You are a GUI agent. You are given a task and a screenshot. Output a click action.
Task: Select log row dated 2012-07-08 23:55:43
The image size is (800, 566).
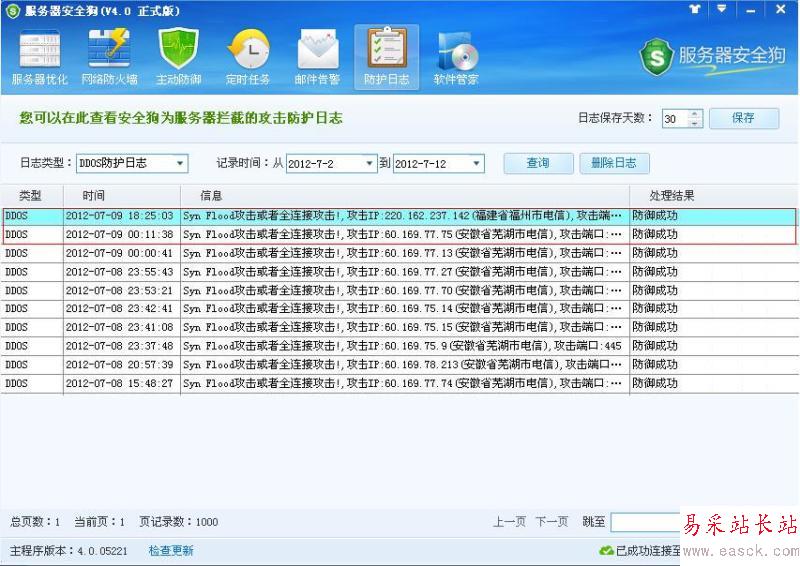tap(399, 272)
